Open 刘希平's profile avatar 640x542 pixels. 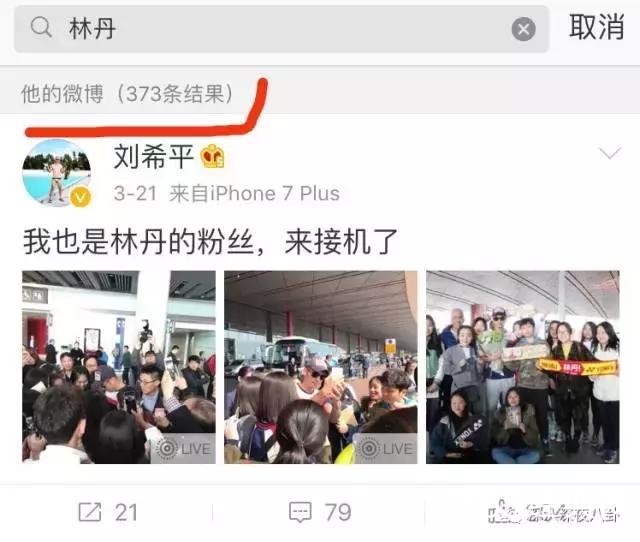click(56, 173)
